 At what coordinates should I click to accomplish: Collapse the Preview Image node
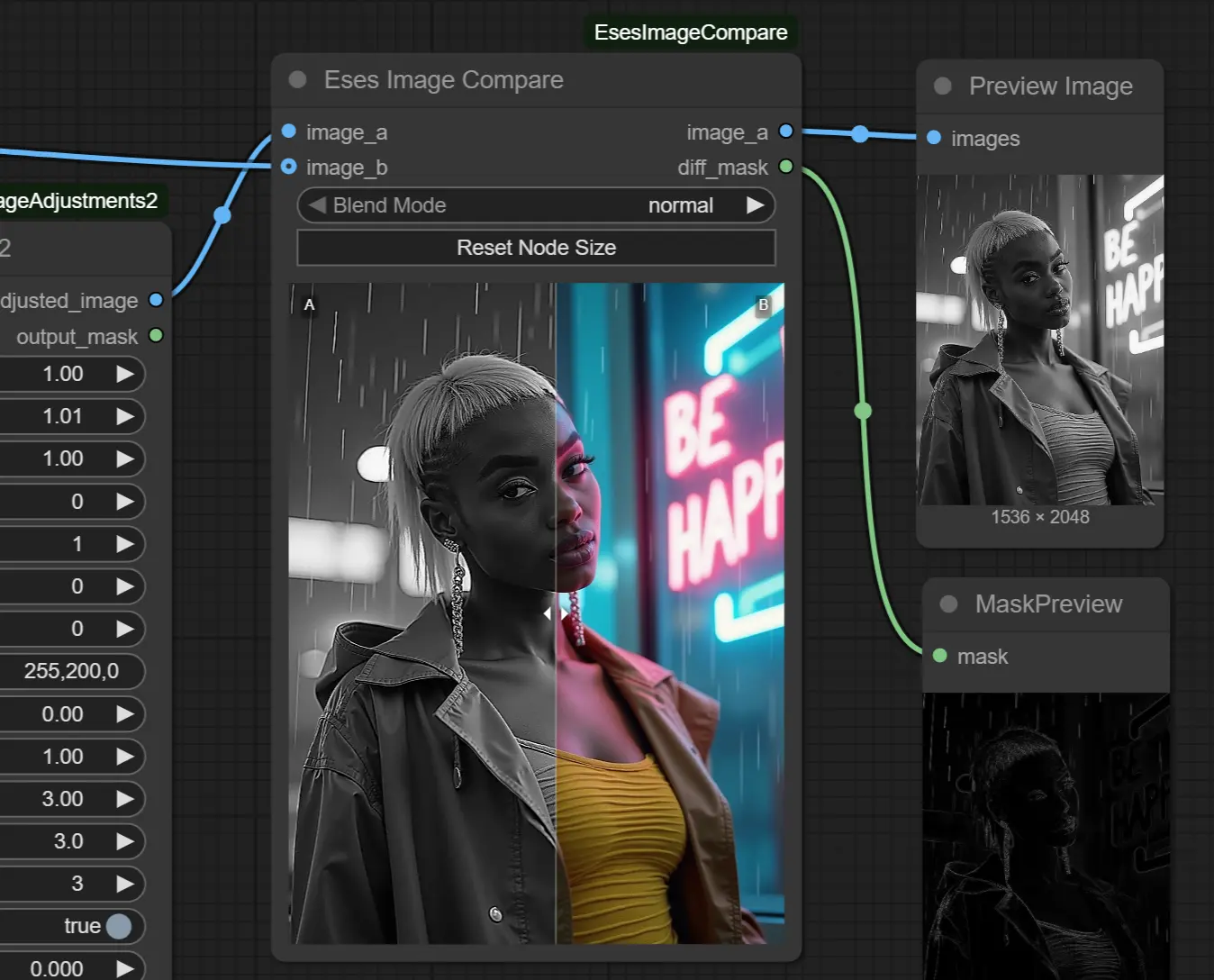tap(942, 86)
